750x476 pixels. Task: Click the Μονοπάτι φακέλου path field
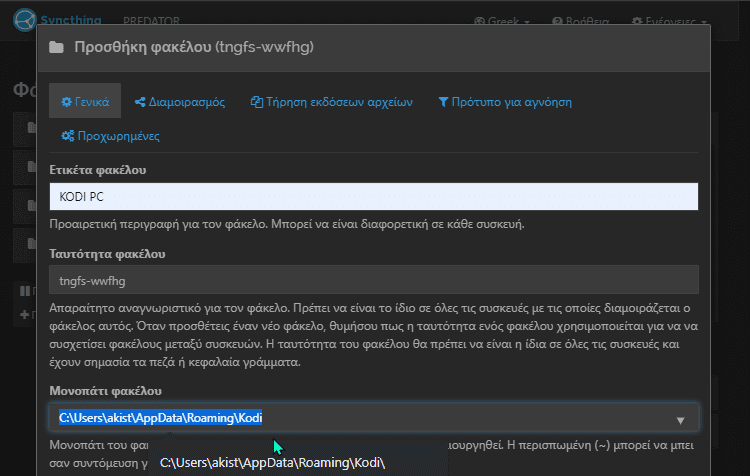(x=374, y=418)
